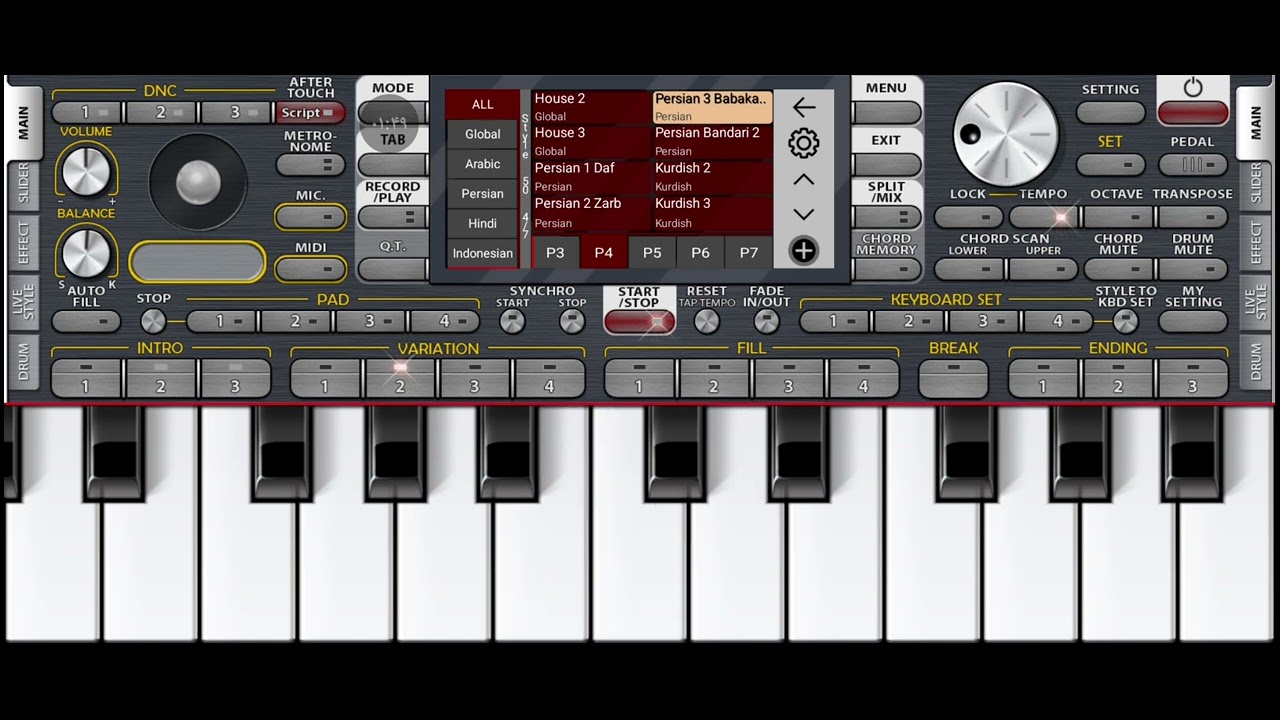
Task: Toggle Drum Mute button
Action: point(1192,269)
